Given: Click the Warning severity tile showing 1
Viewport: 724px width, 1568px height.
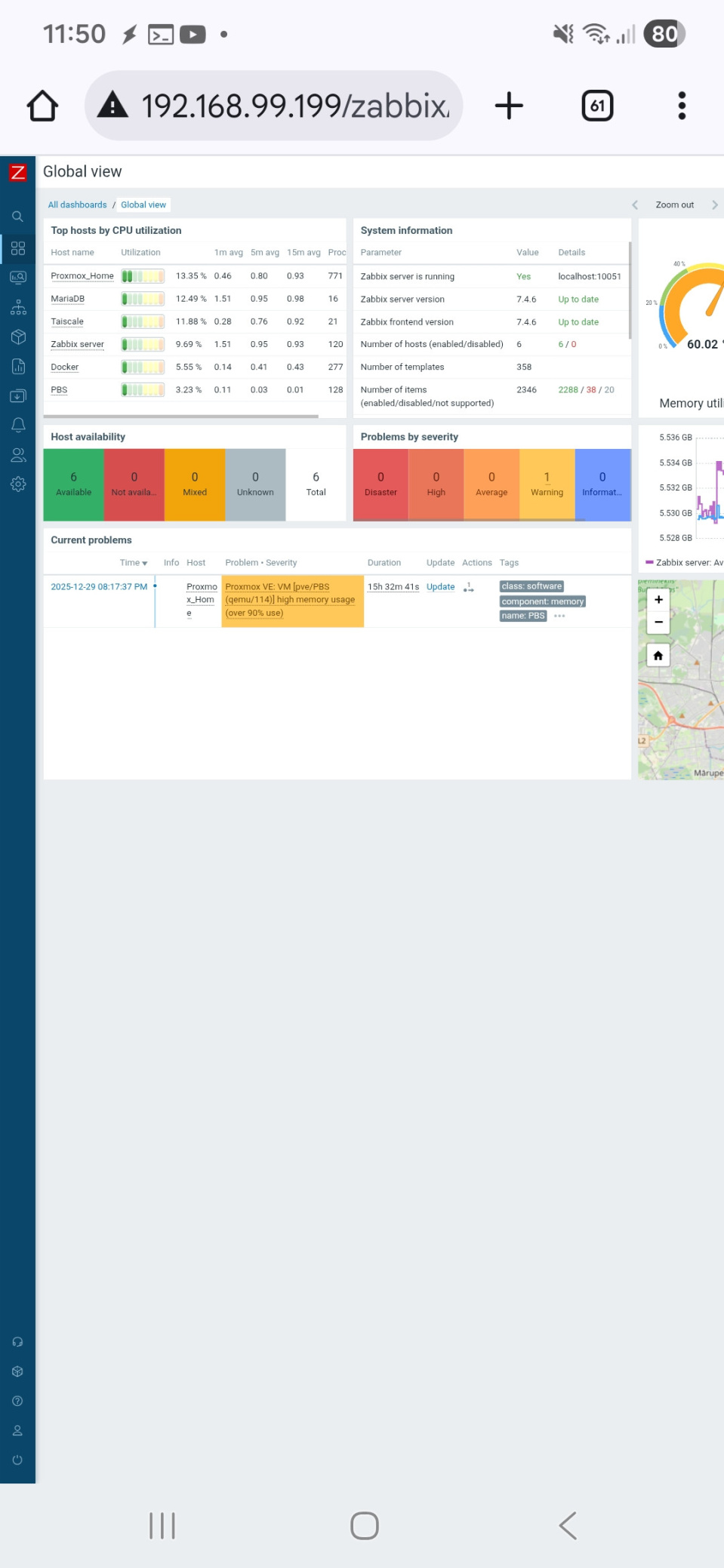Looking at the screenshot, I should pos(547,484).
